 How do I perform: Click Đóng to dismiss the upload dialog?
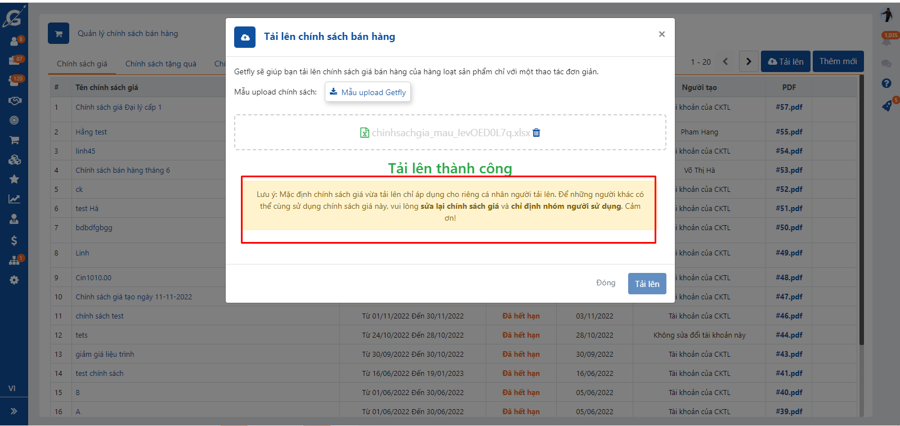[605, 283]
